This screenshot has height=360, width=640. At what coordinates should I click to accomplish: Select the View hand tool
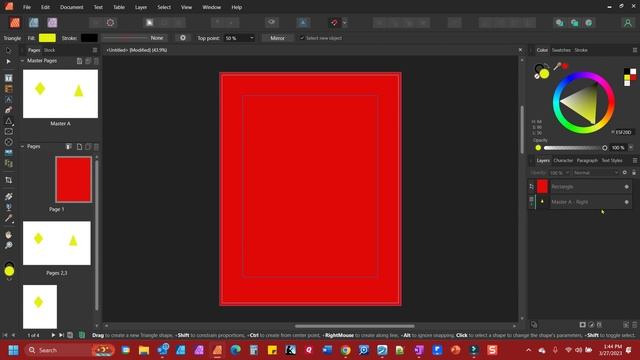pos(8,235)
